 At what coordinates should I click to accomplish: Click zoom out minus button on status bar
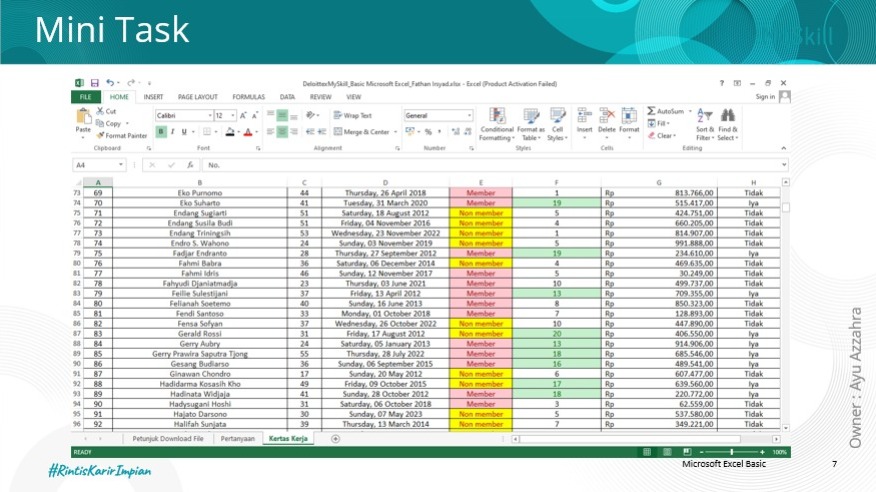pos(702,452)
